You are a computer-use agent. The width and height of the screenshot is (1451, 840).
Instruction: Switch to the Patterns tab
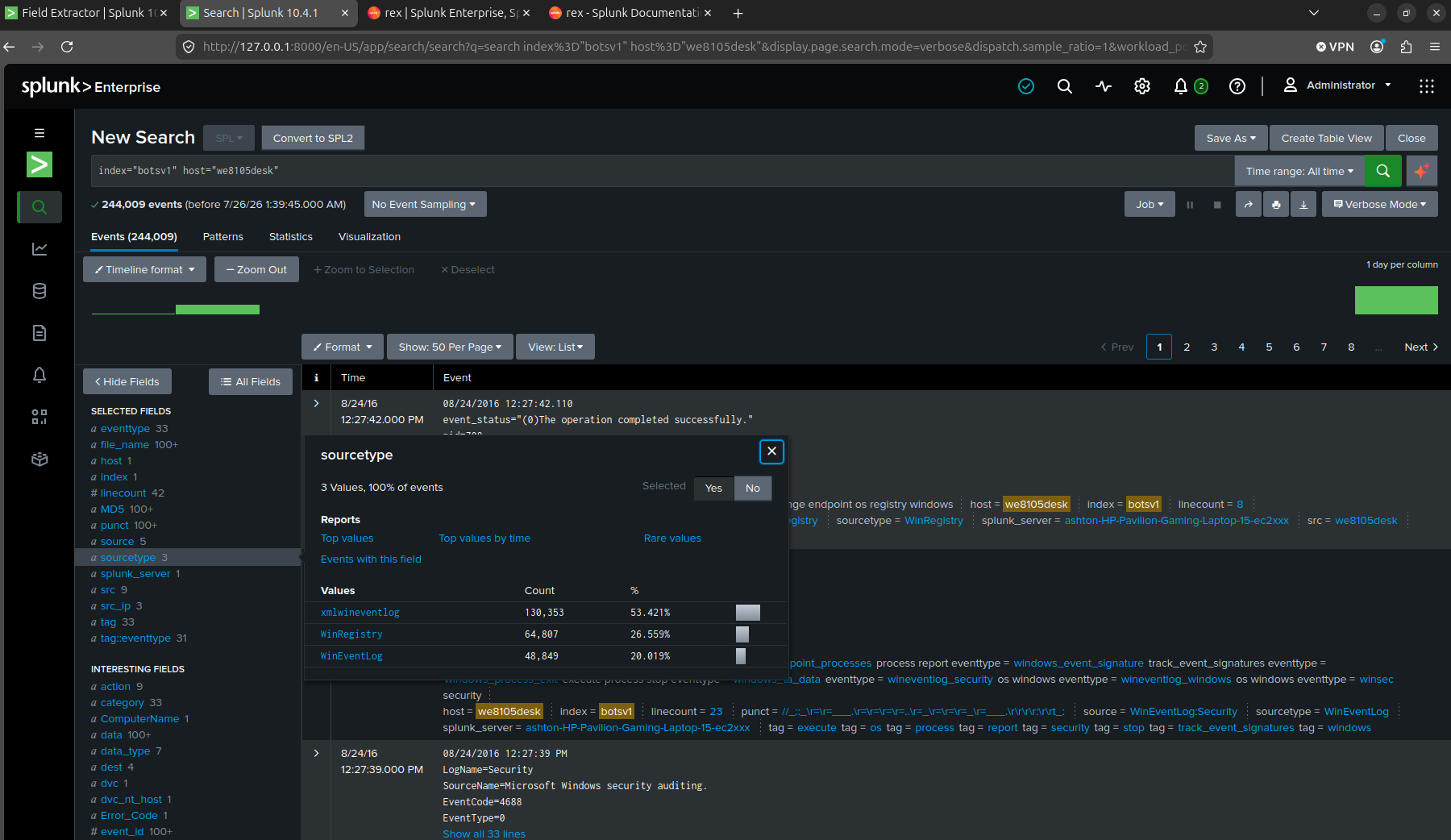click(x=222, y=236)
